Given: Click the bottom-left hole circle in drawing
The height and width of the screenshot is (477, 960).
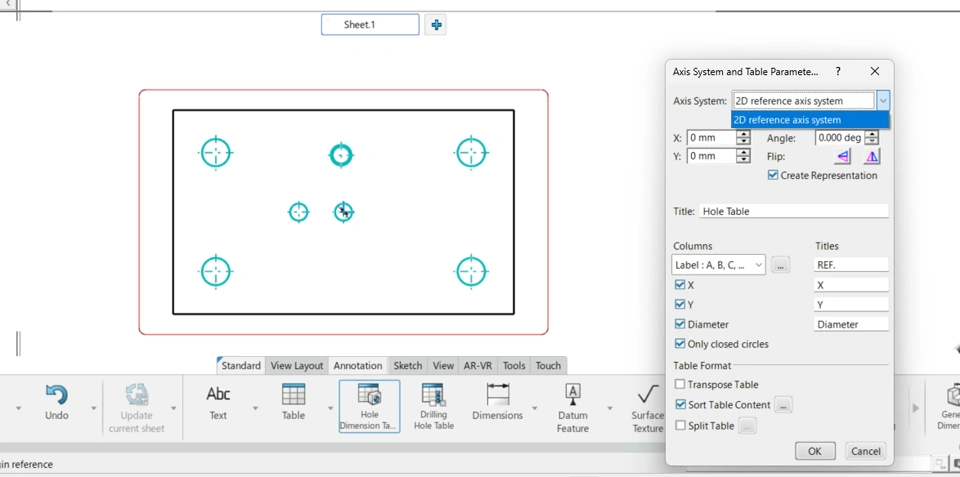Looking at the screenshot, I should 216,271.
